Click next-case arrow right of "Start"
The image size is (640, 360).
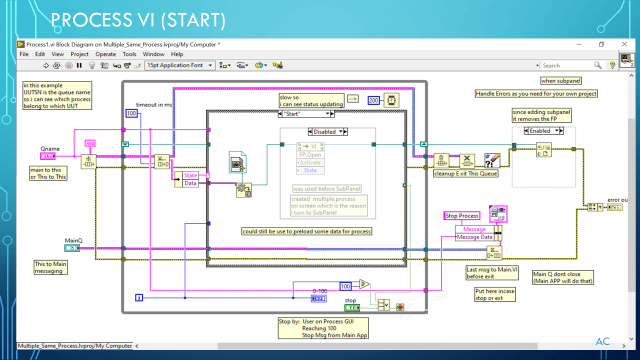(332, 114)
